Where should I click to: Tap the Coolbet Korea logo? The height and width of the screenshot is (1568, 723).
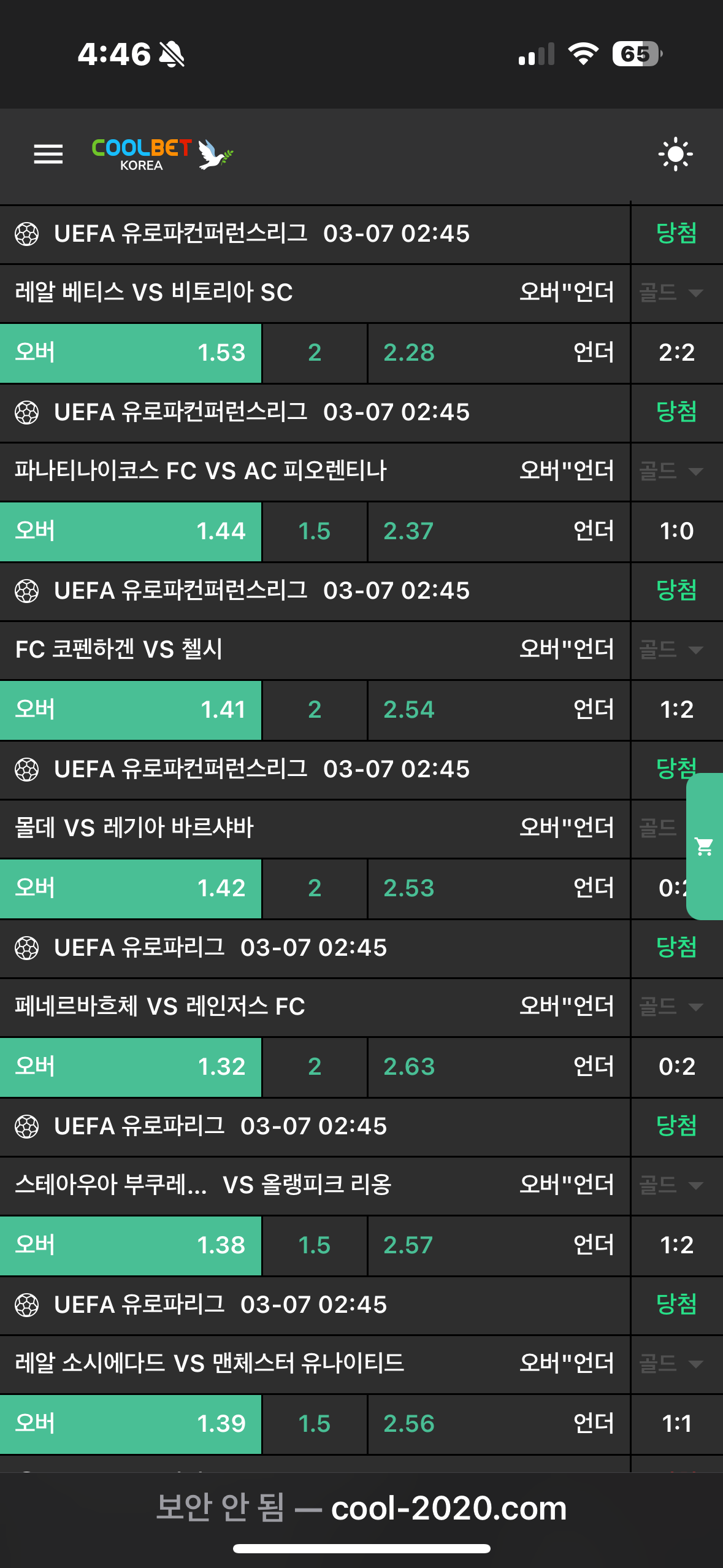(x=162, y=154)
